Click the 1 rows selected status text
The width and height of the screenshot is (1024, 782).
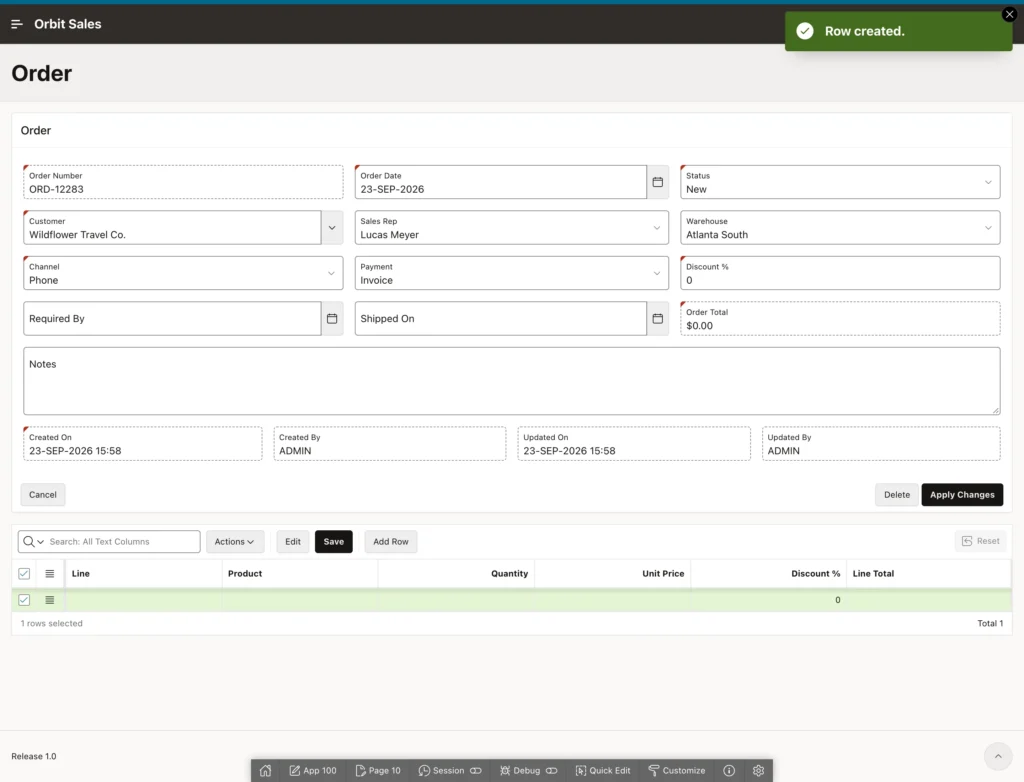(x=52, y=623)
